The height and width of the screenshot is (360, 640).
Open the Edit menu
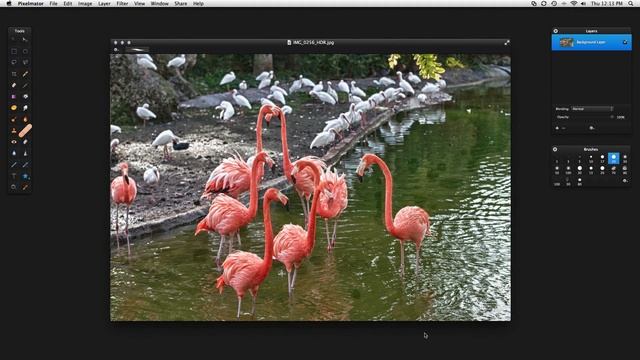click(x=68, y=4)
